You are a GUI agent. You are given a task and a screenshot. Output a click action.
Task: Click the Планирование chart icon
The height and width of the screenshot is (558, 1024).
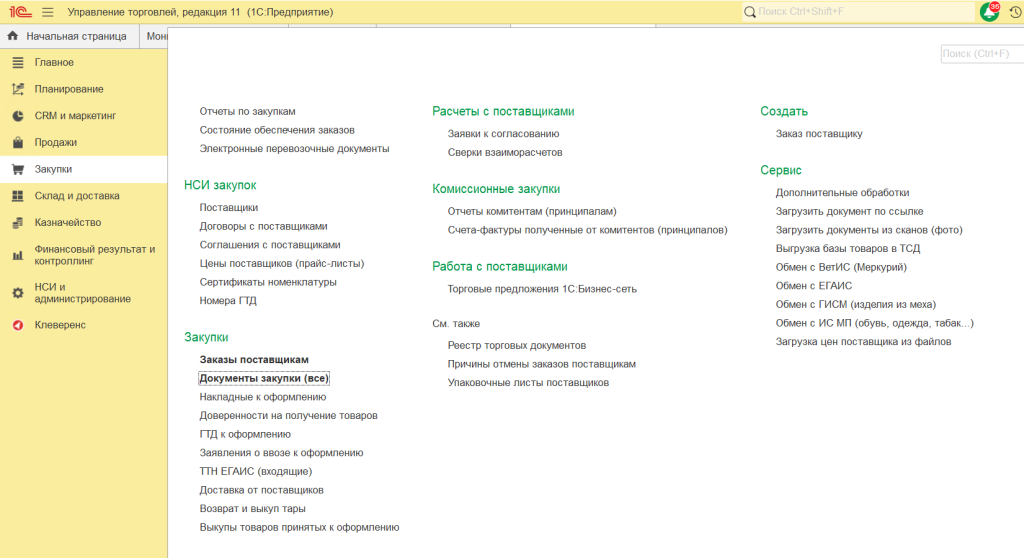pos(18,89)
